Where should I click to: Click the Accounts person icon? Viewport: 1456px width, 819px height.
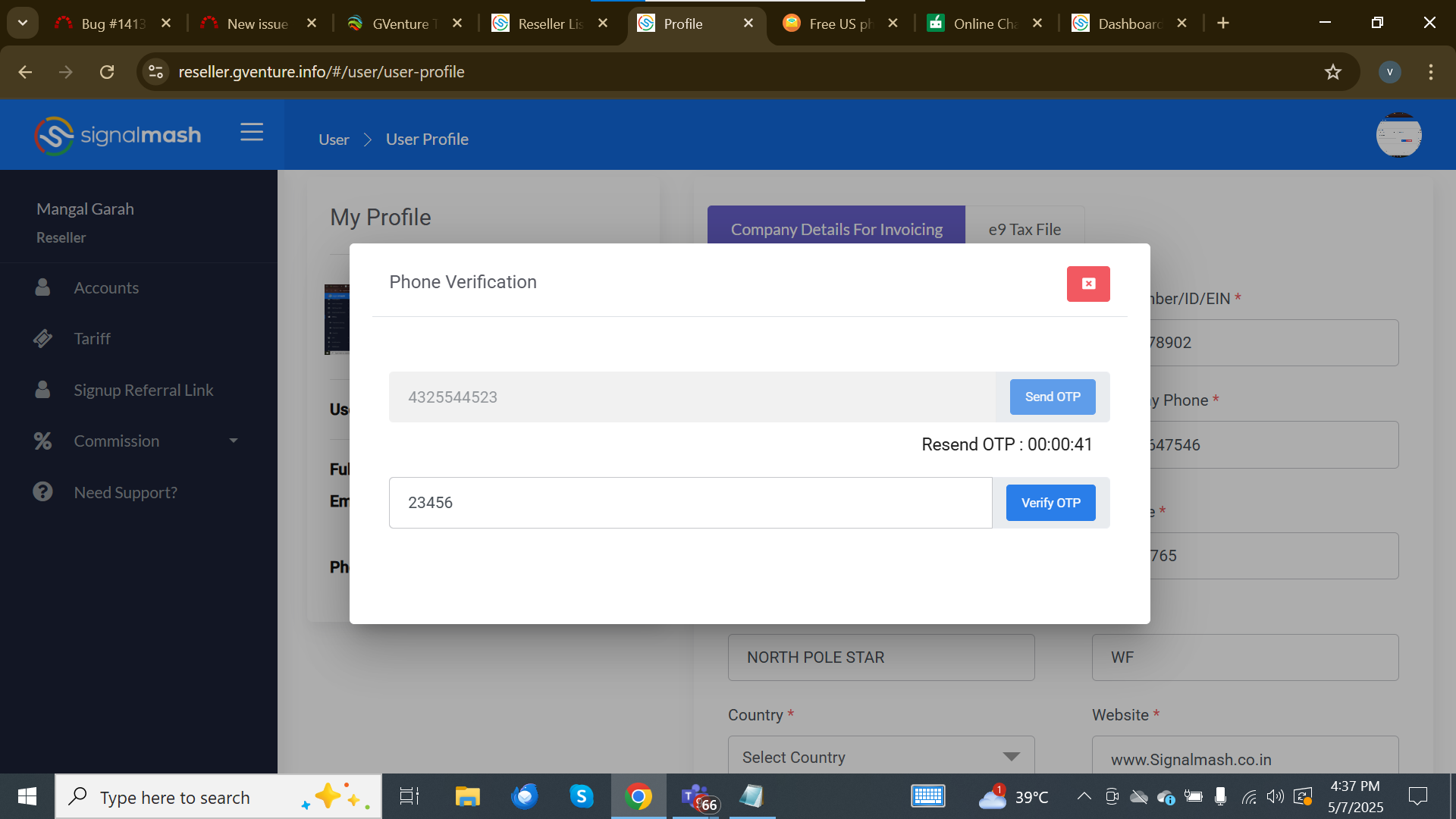point(42,287)
